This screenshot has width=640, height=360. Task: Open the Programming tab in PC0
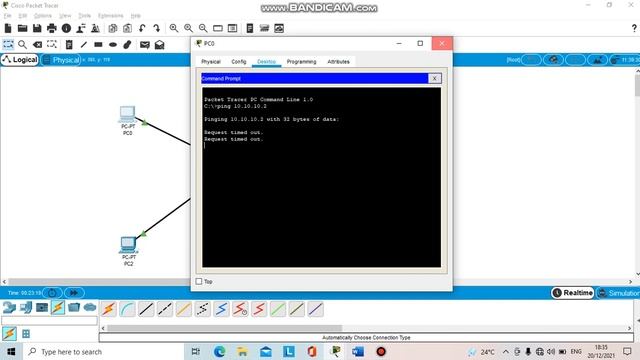pyautogui.click(x=301, y=62)
